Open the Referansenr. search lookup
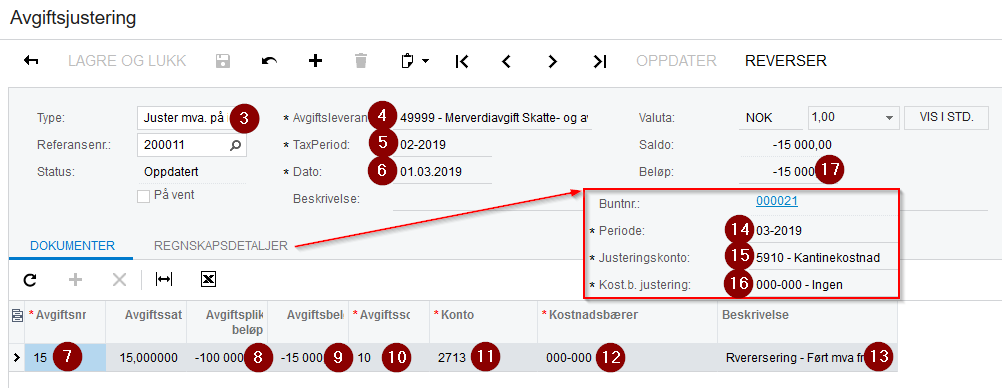Screen dimensions: 1002x388 pos(236,145)
